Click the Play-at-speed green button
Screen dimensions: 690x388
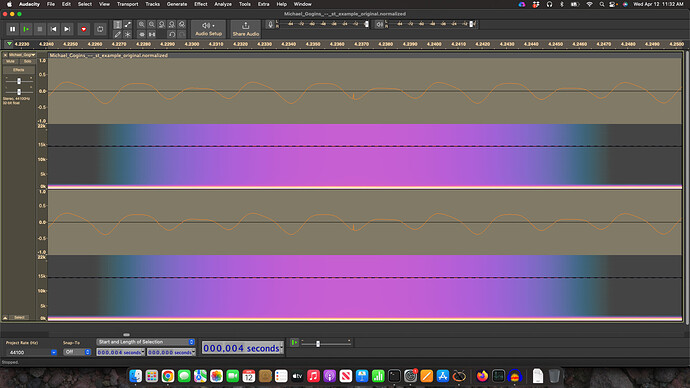click(294, 343)
